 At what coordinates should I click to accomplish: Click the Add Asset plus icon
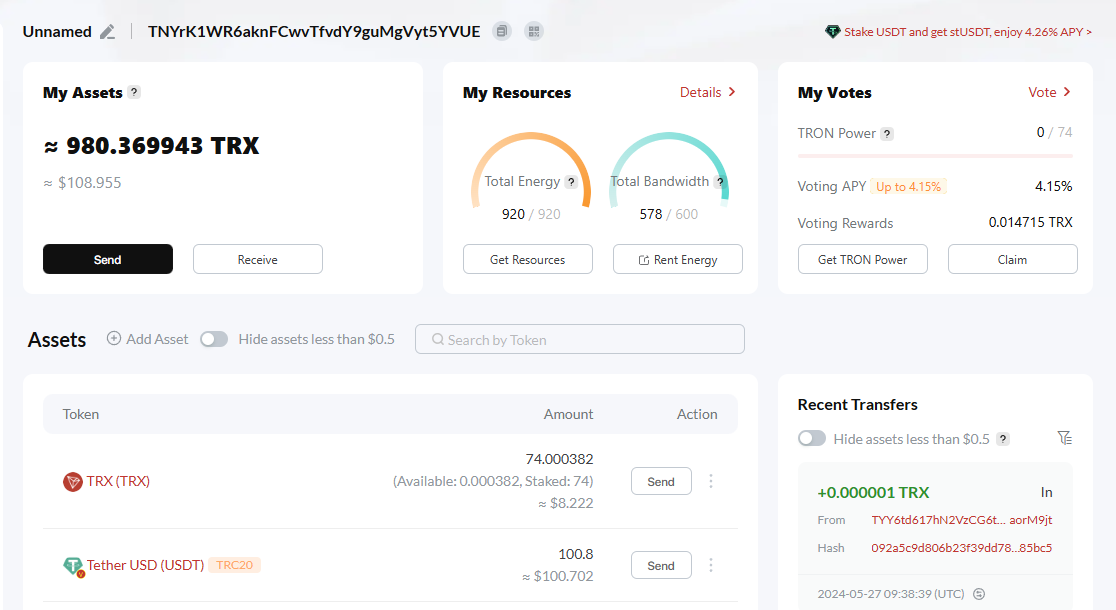[114, 339]
